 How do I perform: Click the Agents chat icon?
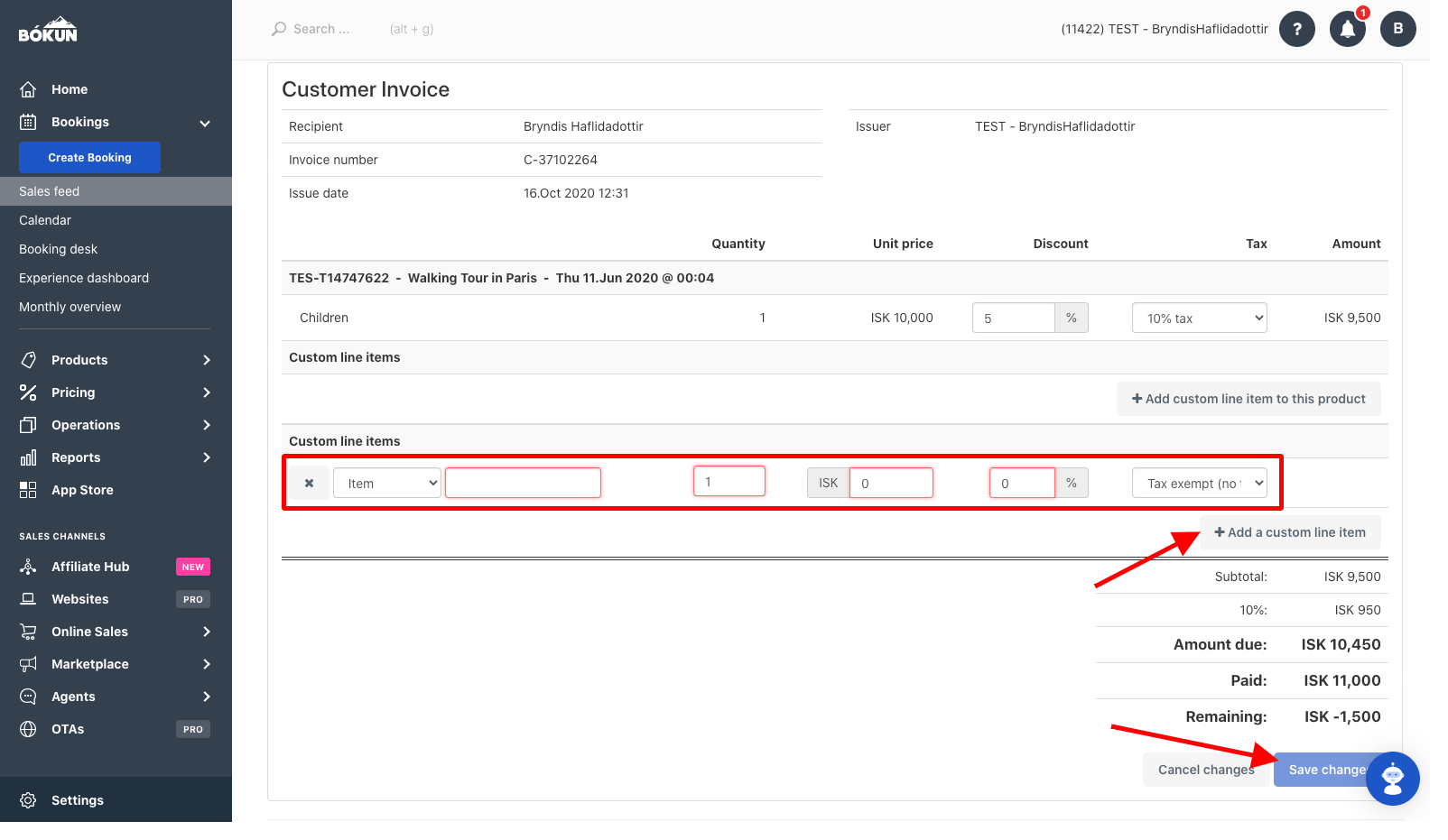(x=28, y=697)
